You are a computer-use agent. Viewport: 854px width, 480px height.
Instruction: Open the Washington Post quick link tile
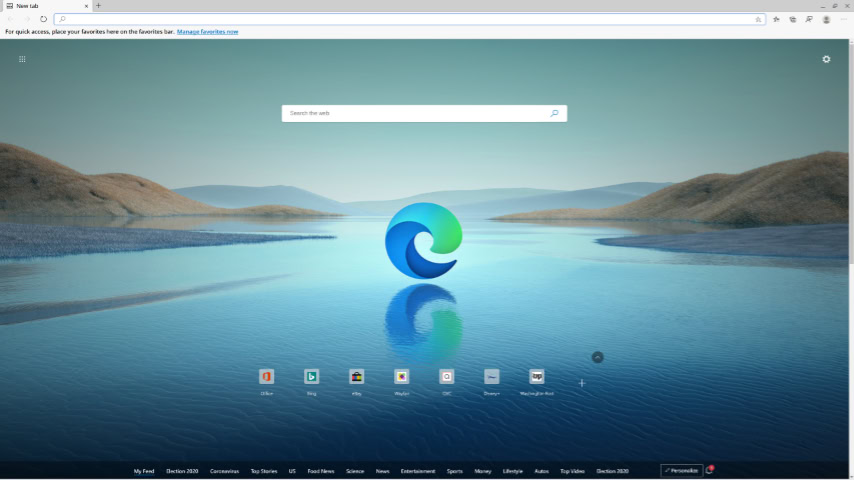click(x=536, y=377)
